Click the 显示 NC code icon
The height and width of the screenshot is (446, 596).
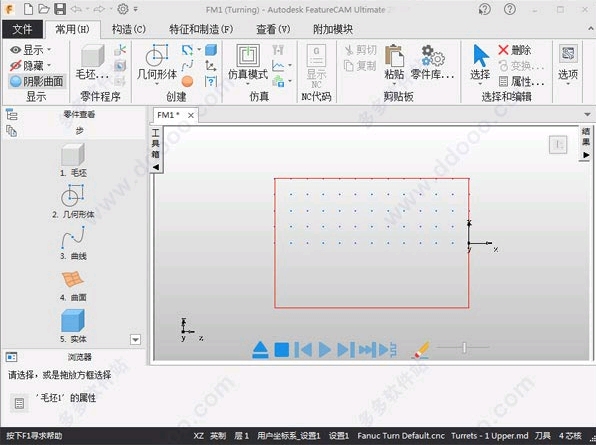pyautogui.click(x=316, y=67)
